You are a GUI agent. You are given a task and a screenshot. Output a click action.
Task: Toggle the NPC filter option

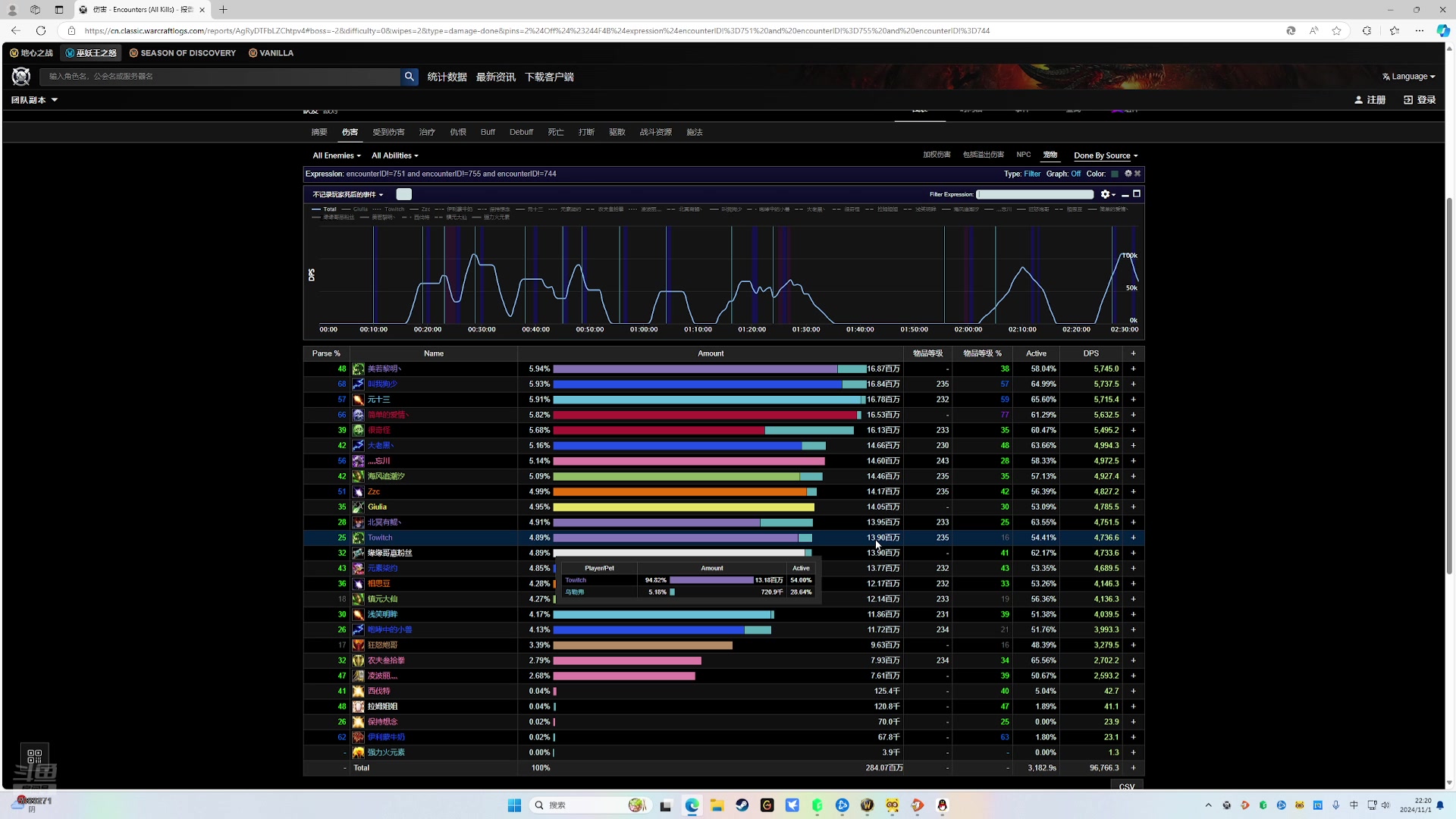point(1024,155)
